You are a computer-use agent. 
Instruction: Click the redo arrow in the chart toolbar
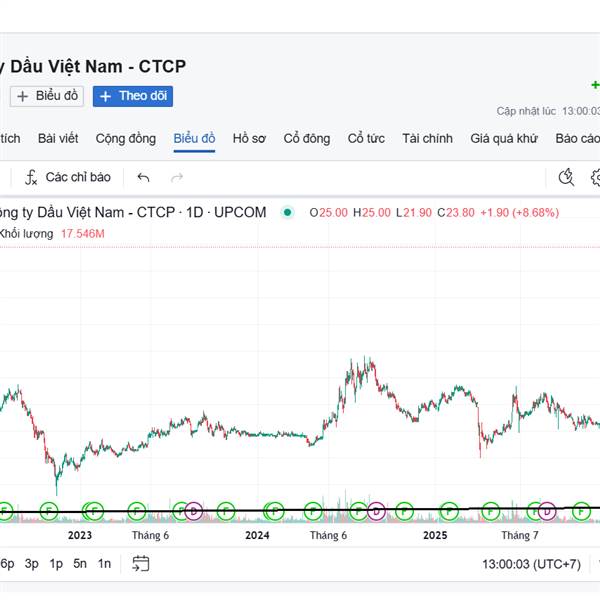[177, 177]
